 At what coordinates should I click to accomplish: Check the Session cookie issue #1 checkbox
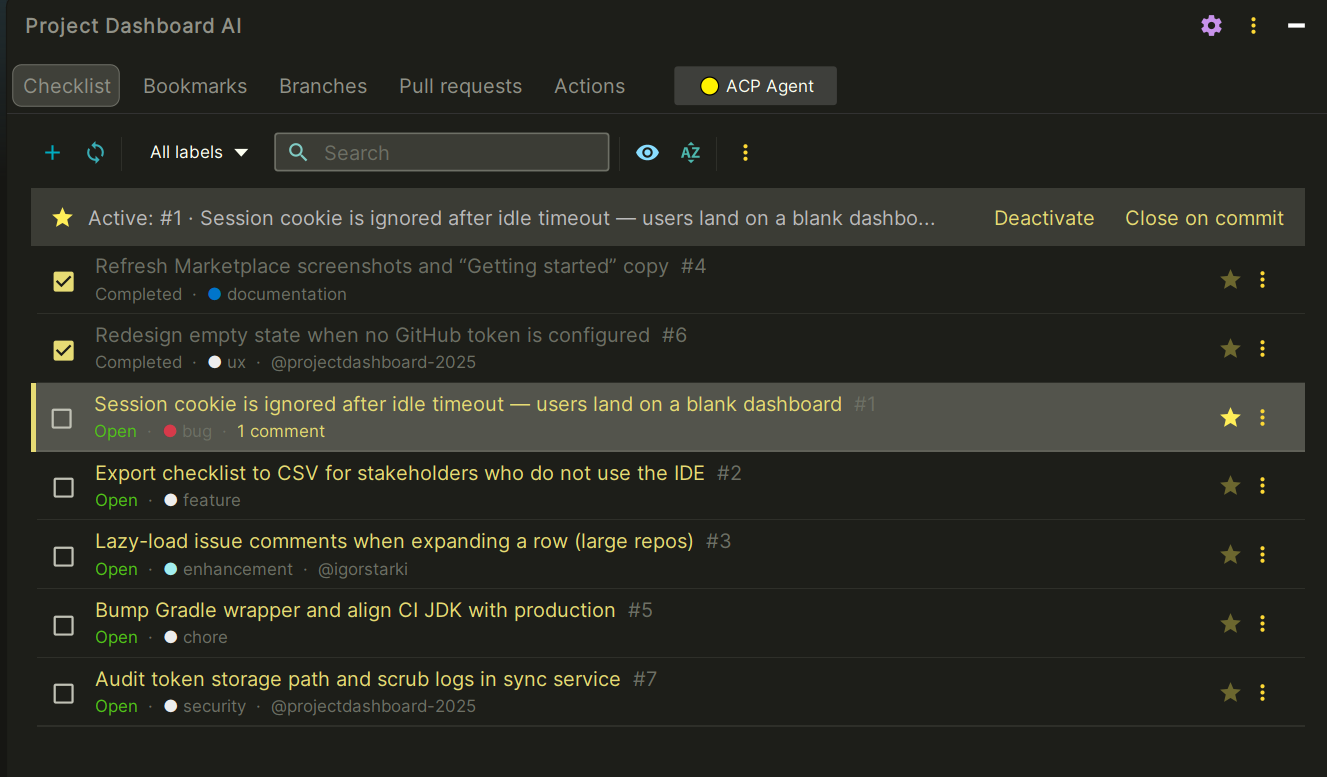62,419
